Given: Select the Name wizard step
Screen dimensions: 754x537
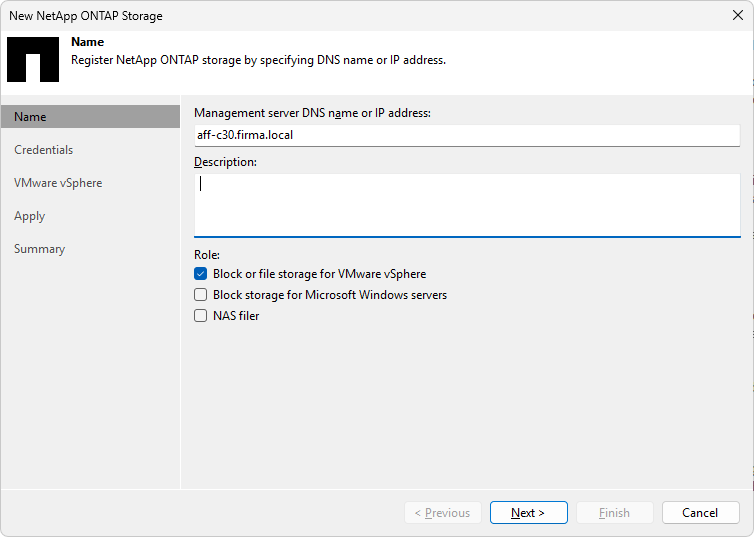Looking at the screenshot, I should pos(90,117).
